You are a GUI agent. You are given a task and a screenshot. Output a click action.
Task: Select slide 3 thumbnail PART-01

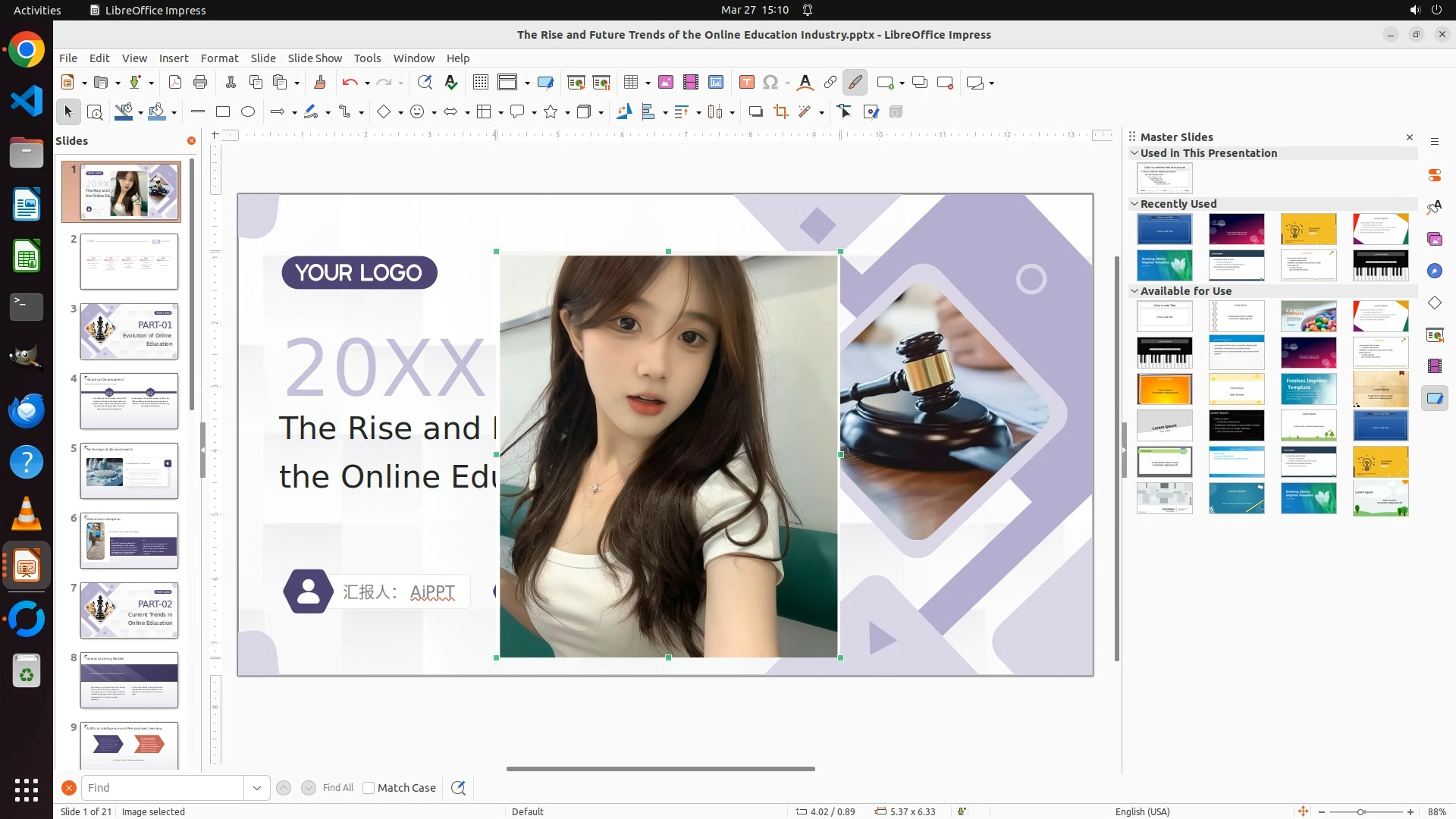pyautogui.click(x=130, y=331)
